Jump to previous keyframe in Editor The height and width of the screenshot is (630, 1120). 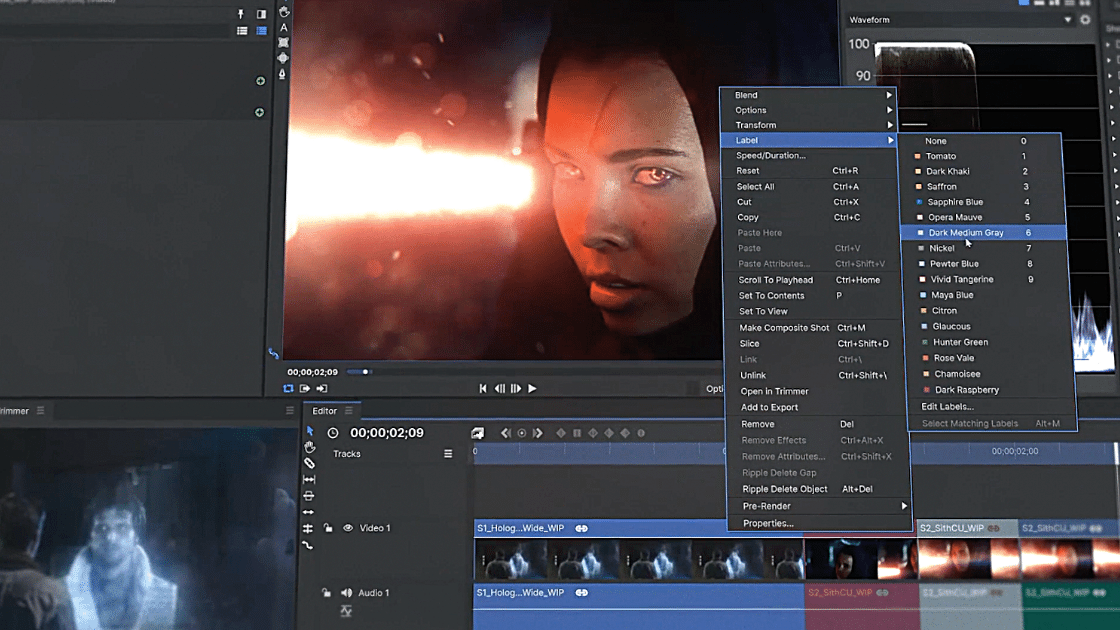506,433
